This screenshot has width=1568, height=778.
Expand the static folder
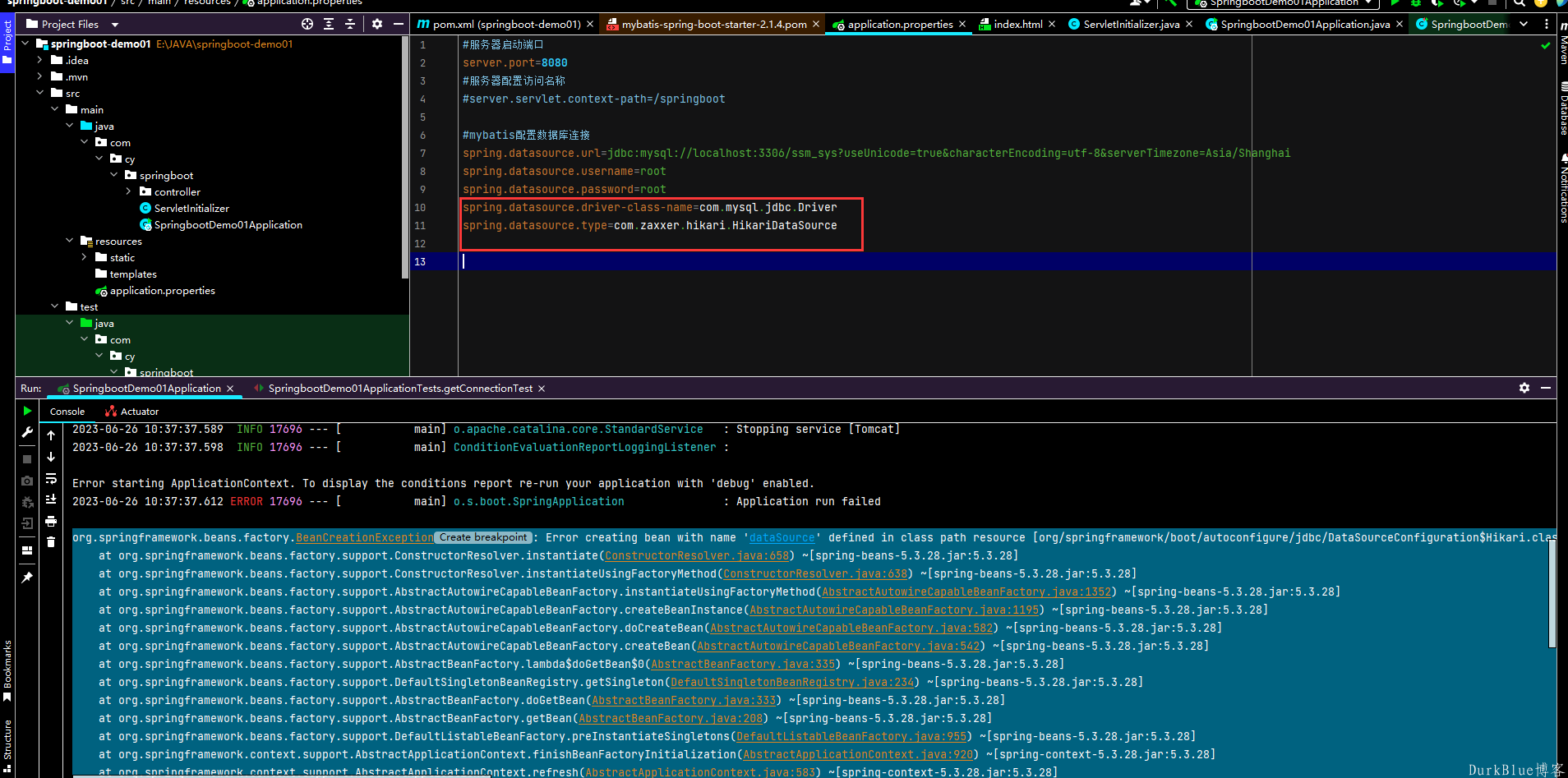pos(84,257)
